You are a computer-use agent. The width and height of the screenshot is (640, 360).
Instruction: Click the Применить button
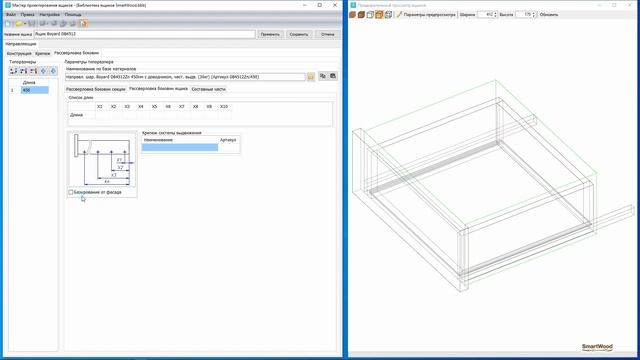pos(270,34)
